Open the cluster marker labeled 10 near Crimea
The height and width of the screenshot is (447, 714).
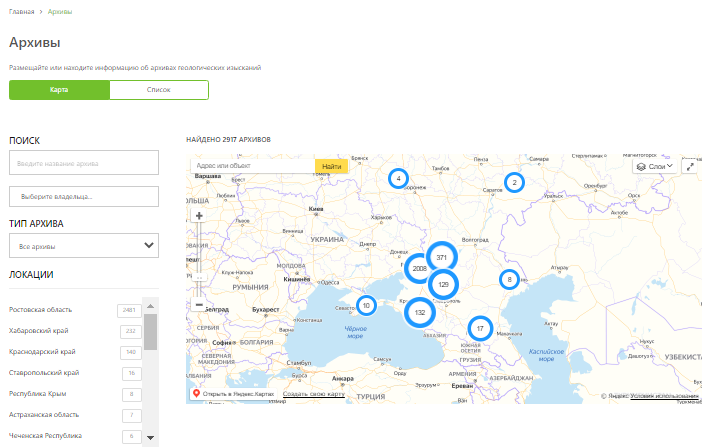pyautogui.click(x=367, y=305)
